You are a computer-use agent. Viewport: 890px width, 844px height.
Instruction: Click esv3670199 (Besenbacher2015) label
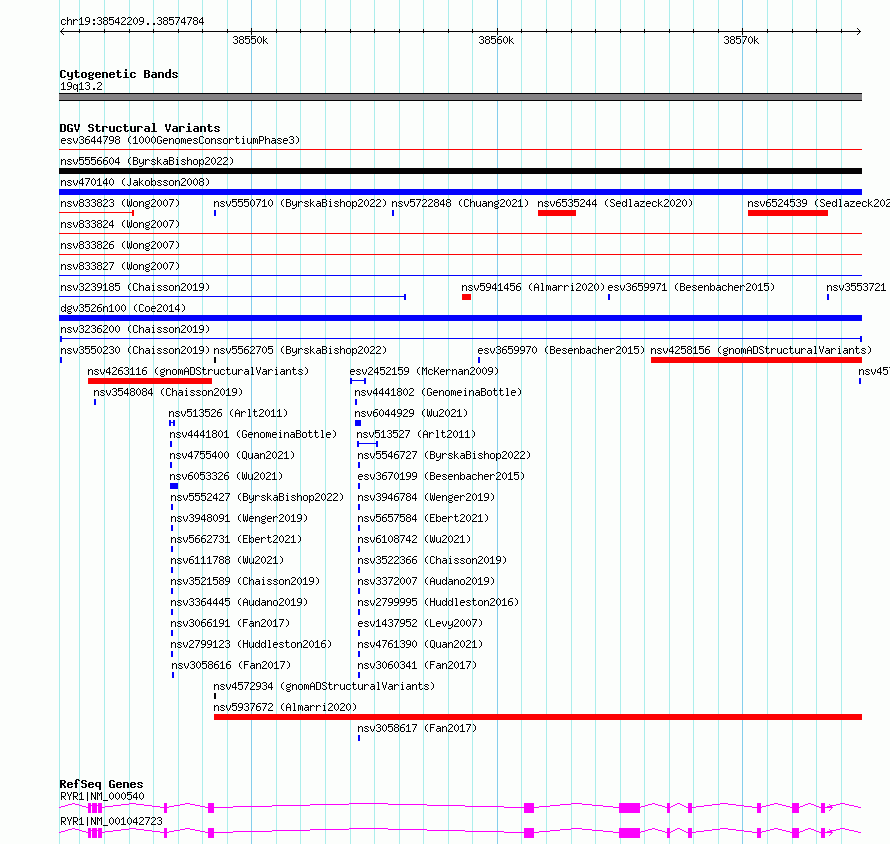441,476
